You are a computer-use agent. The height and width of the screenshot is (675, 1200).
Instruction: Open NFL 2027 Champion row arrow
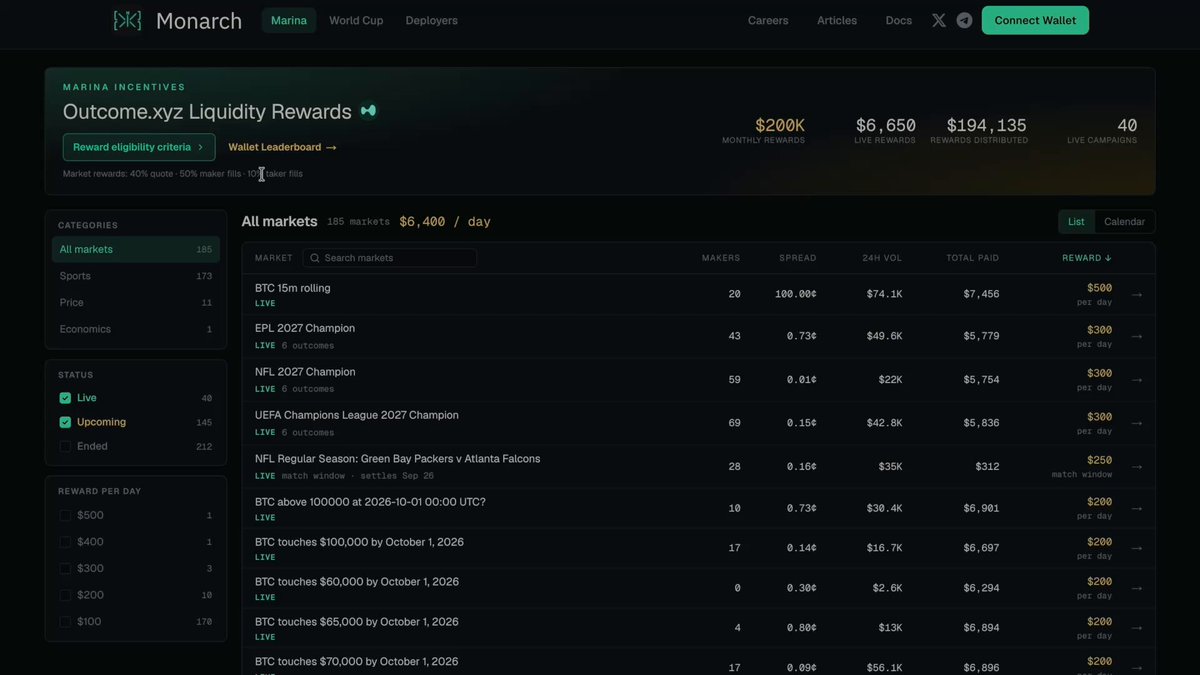(1136, 380)
